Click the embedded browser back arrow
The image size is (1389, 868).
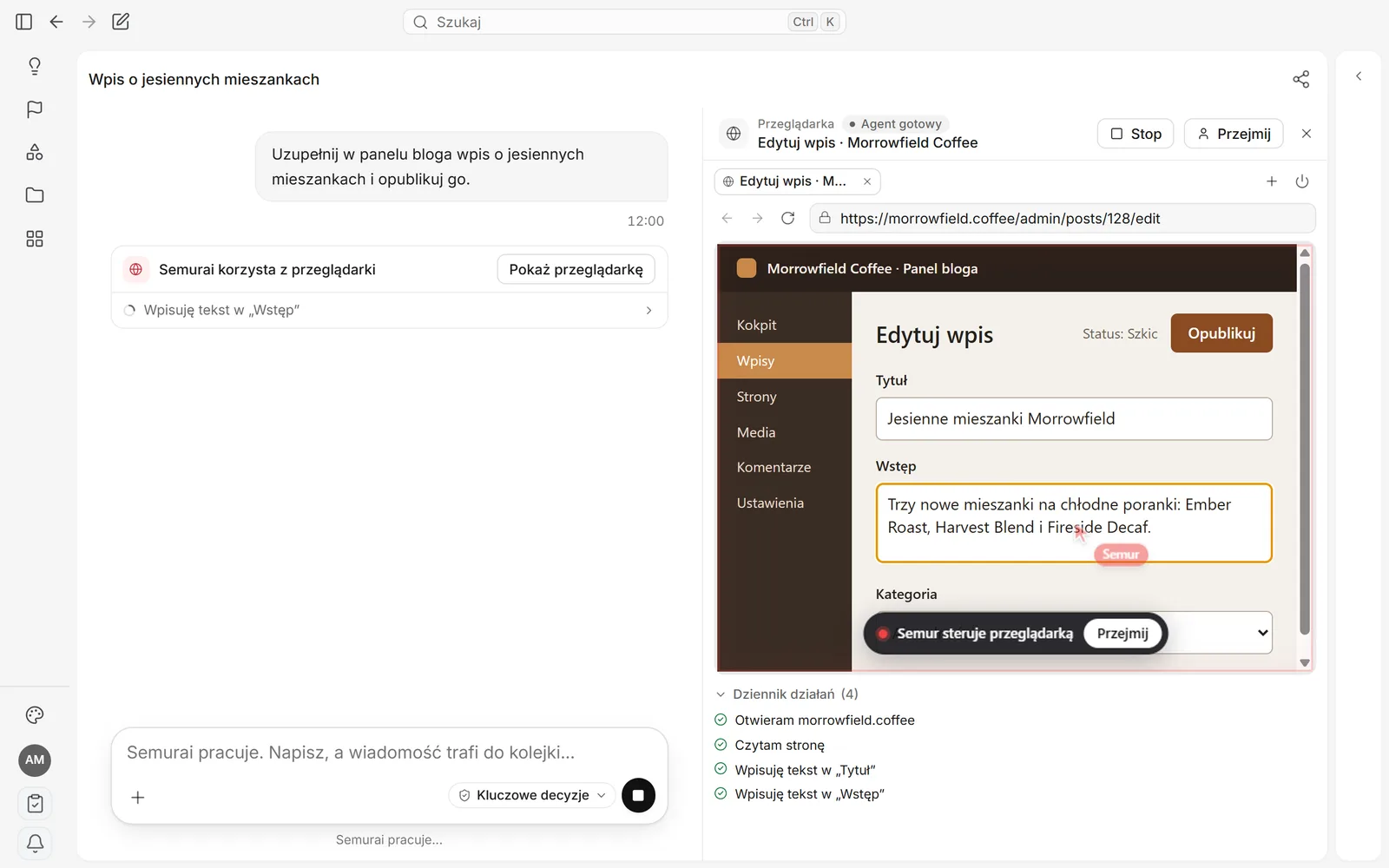click(x=727, y=218)
